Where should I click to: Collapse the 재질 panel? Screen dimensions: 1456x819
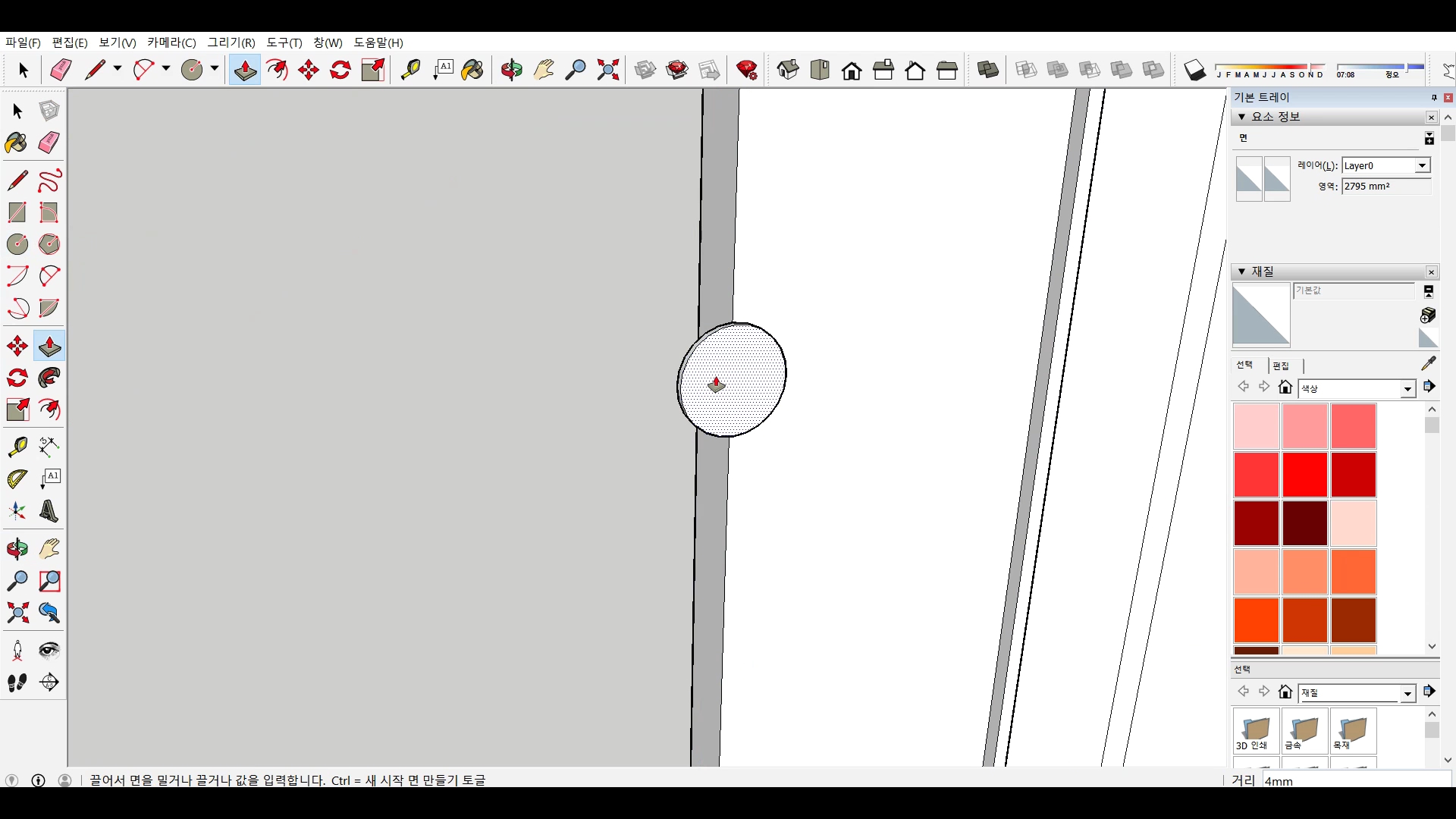coord(1241,271)
